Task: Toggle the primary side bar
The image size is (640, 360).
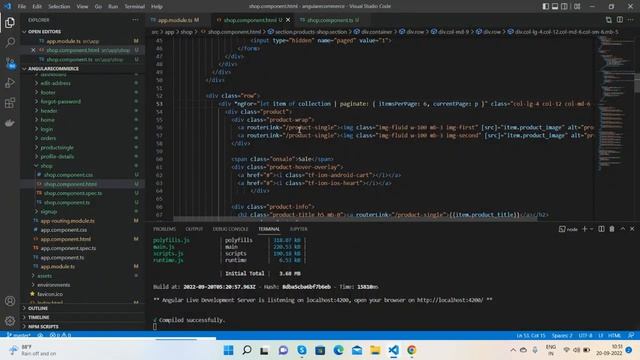Action: tap(546, 6)
